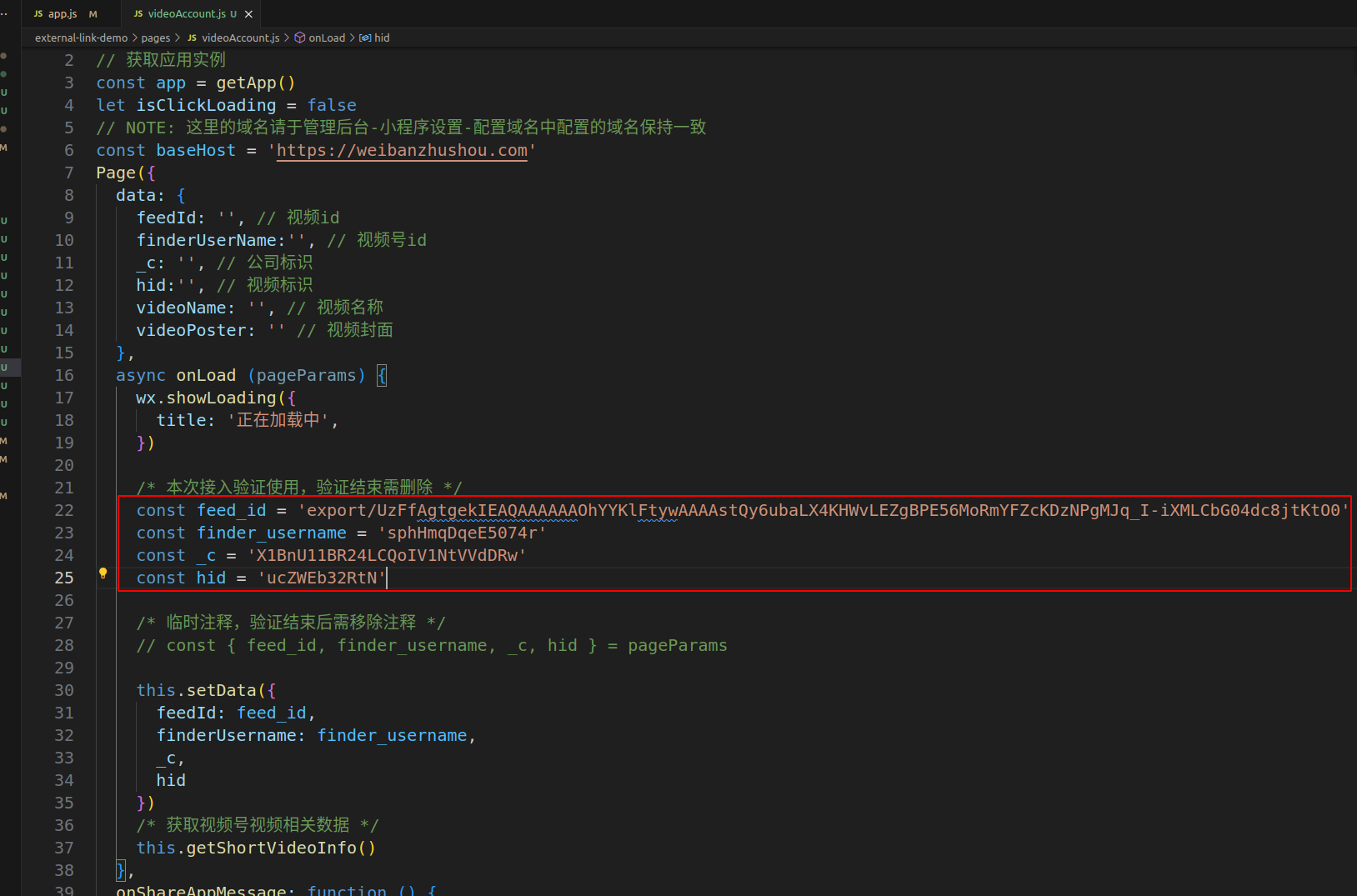Click external-link-demo in the breadcrumb
This screenshot has height=896, width=1357.
point(81,38)
